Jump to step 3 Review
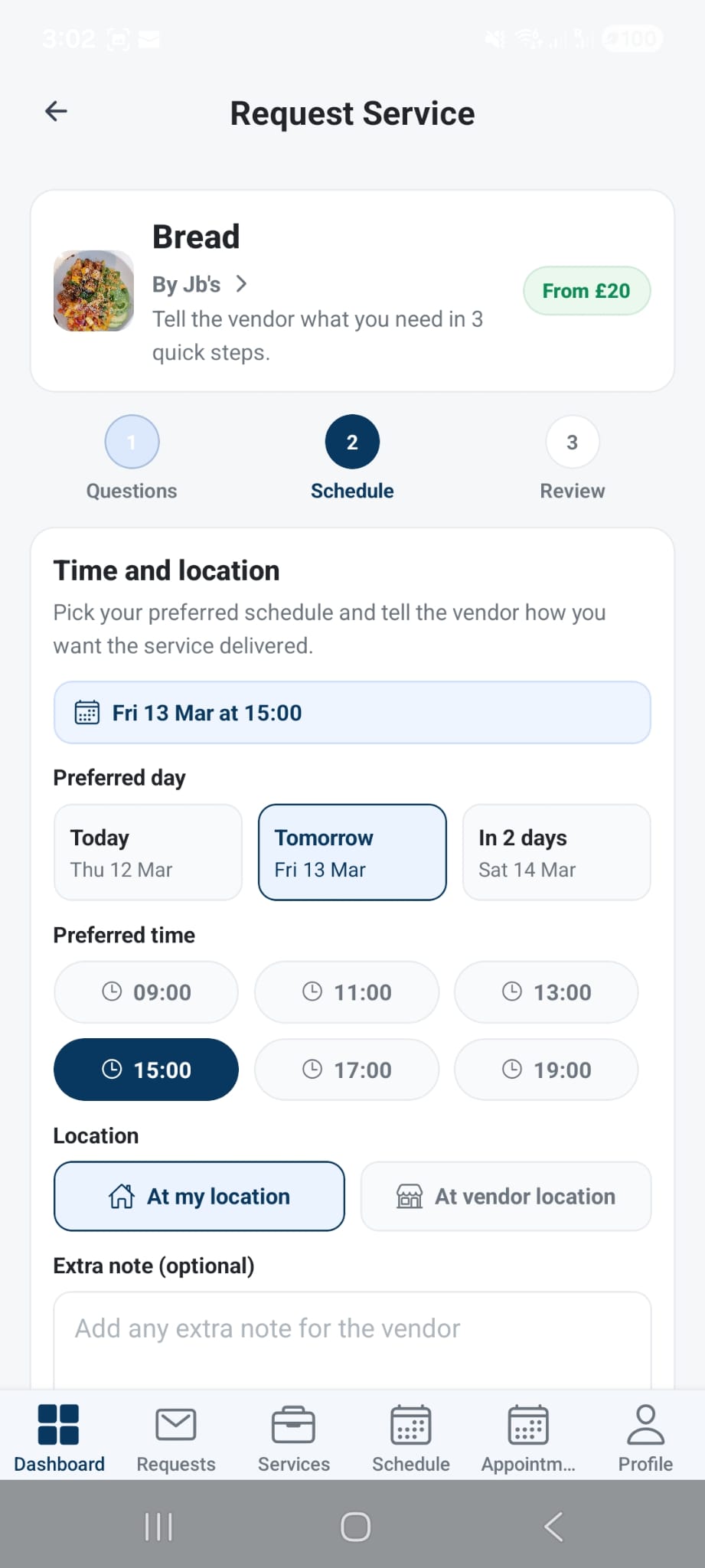Viewport: 705px width, 1568px height. 572,442
